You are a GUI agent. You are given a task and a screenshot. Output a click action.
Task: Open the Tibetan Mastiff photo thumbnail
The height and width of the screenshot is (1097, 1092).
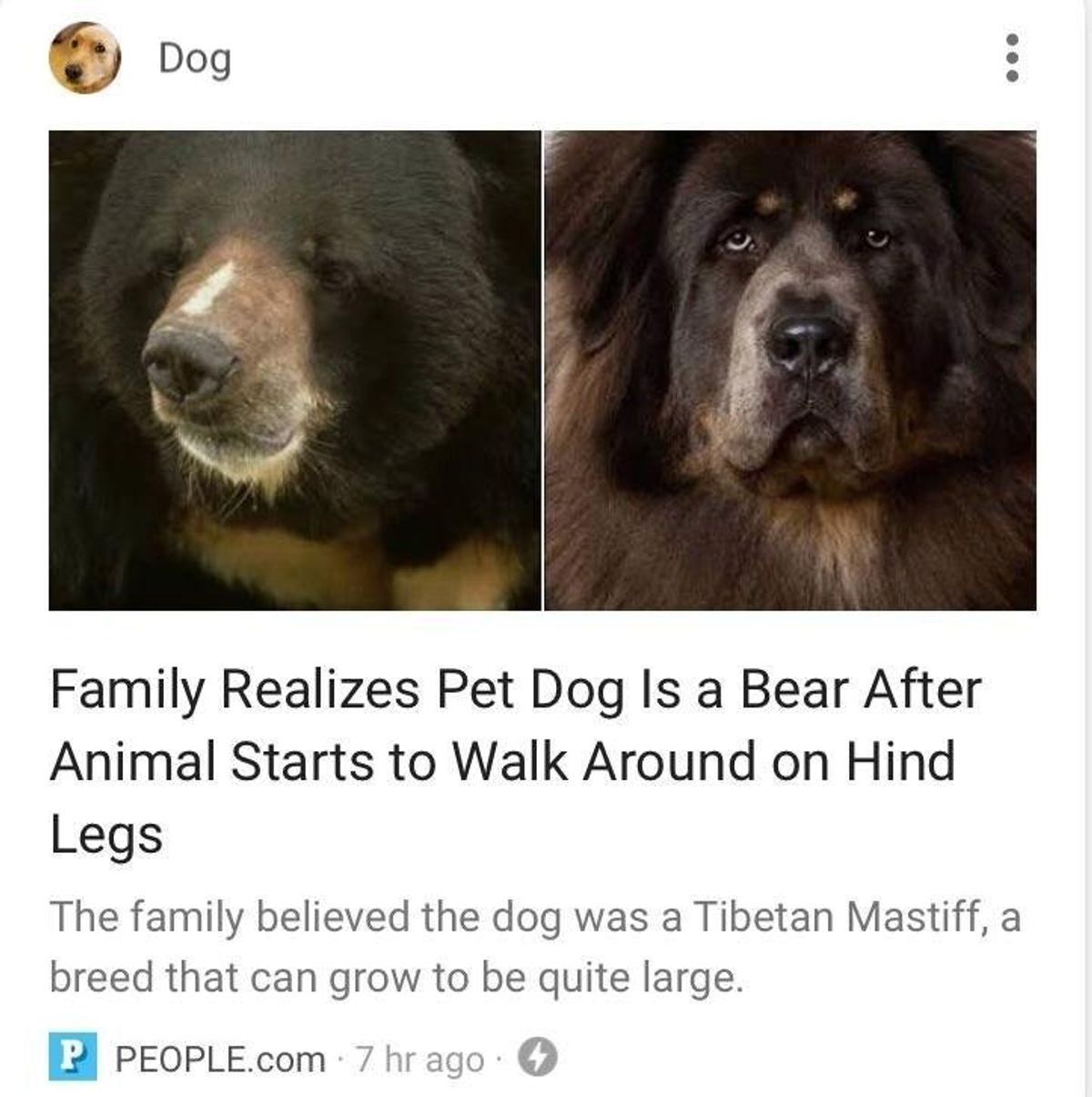tap(790, 371)
